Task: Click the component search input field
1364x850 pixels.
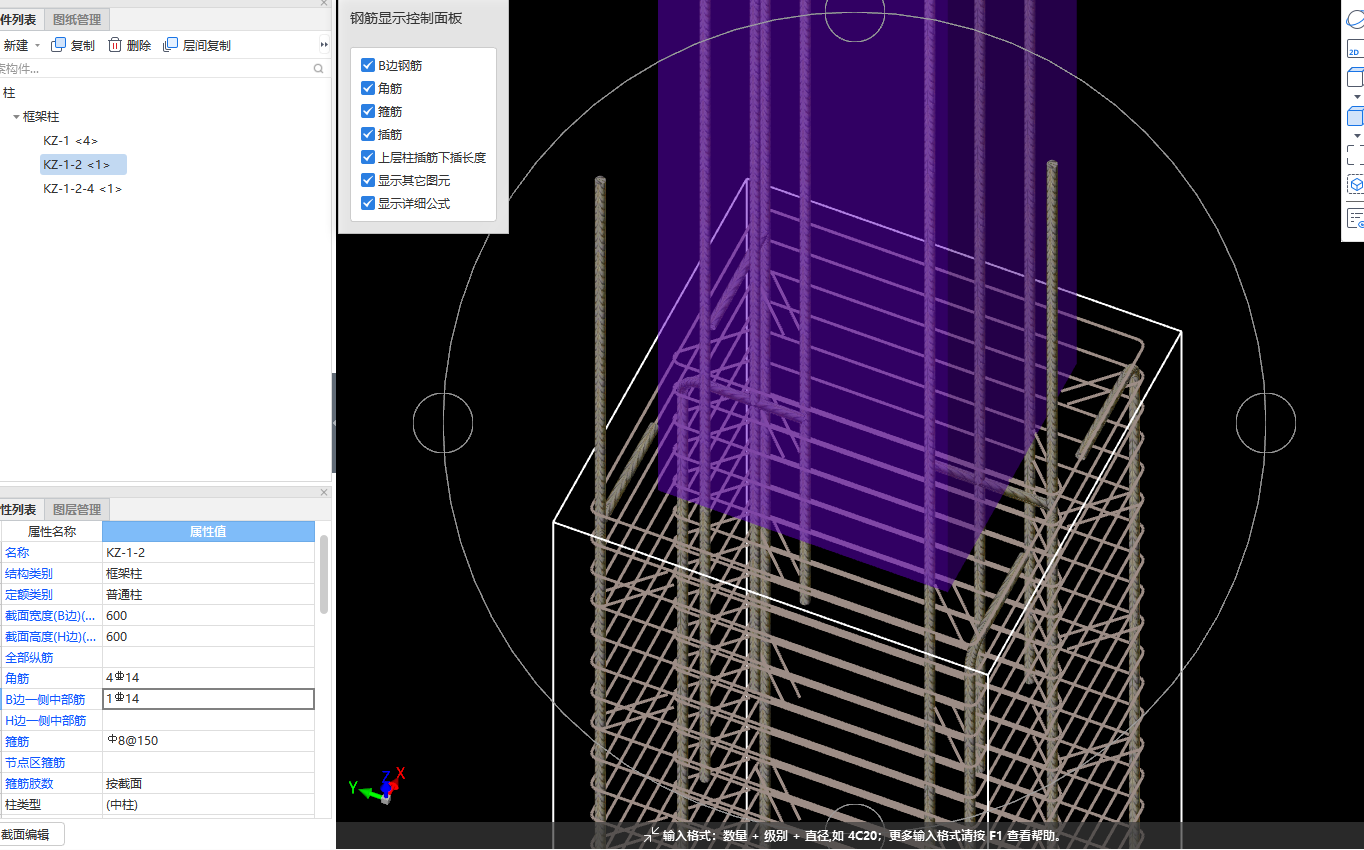Action: click(x=155, y=69)
